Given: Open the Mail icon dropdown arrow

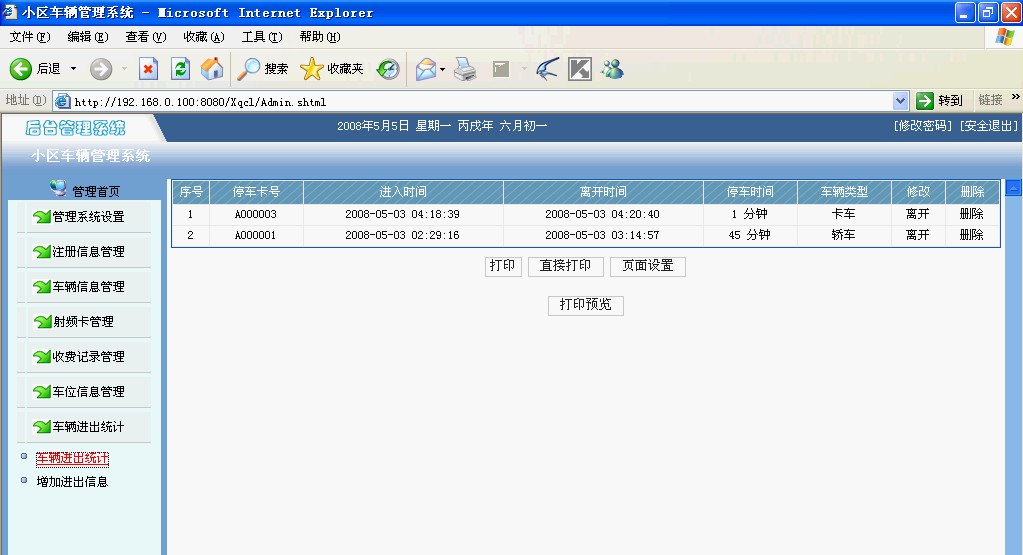Looking at the screenshot, I should (442, 68).
